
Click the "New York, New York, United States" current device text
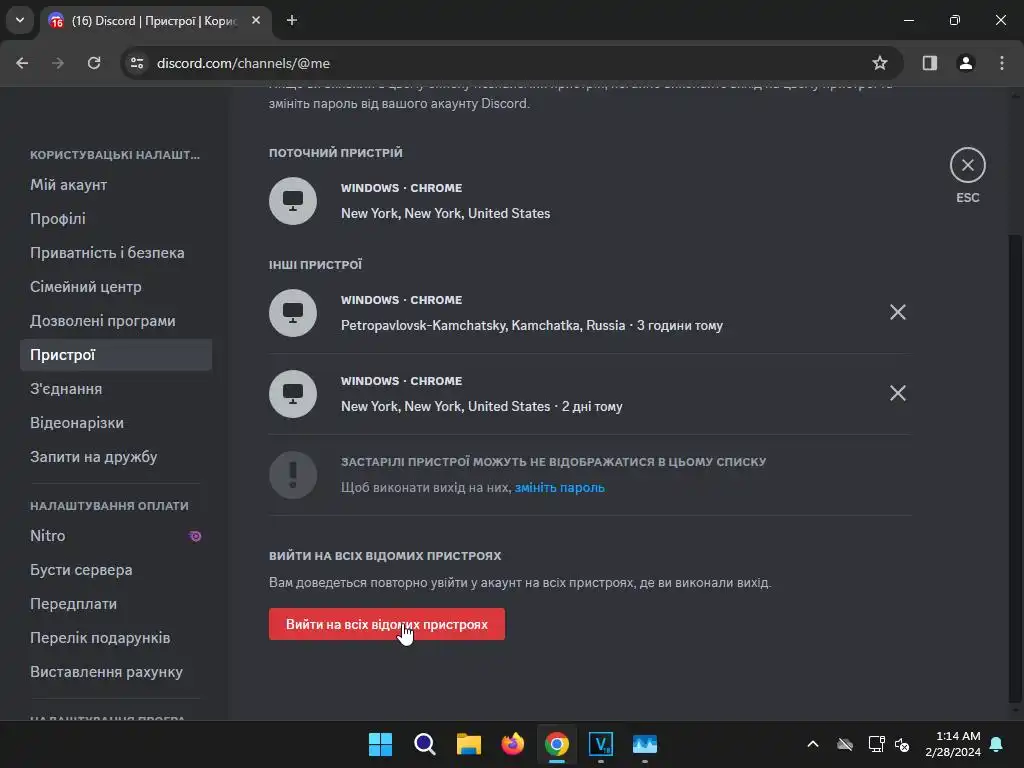pyautogui.click(x=445, y=214)
